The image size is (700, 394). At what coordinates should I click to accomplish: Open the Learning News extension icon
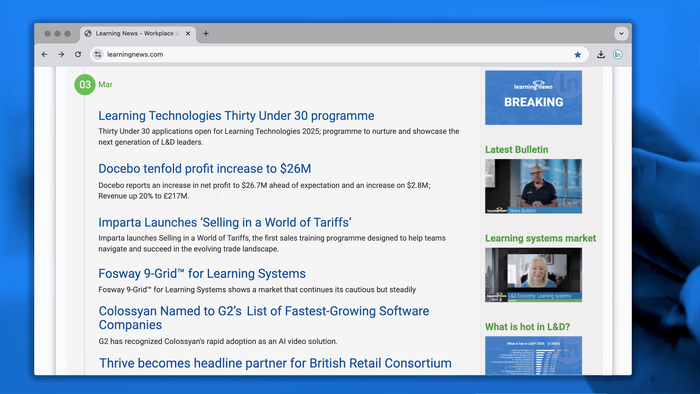618,54
